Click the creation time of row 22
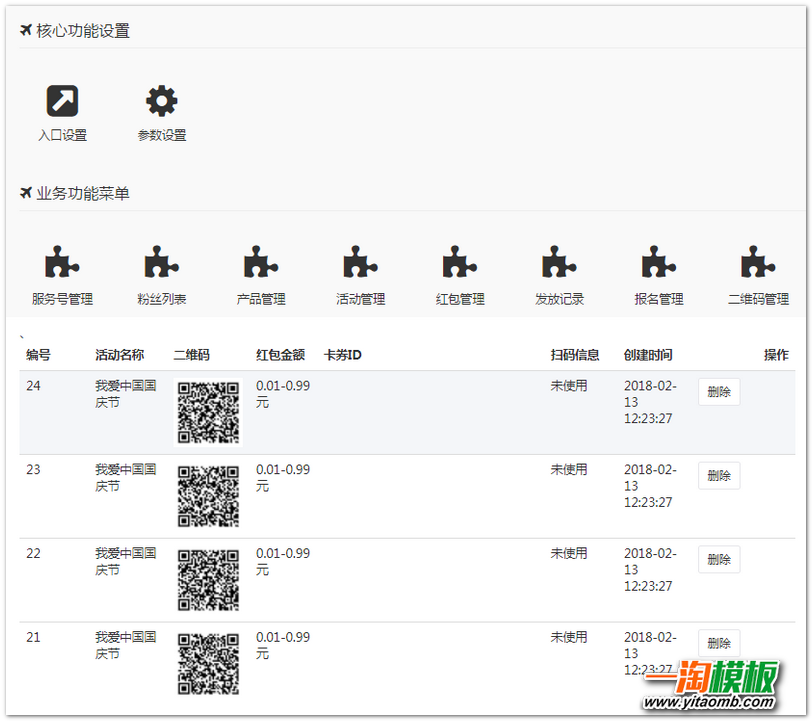The width and height of the screenshot is (812, 721). tap(650, 570)
